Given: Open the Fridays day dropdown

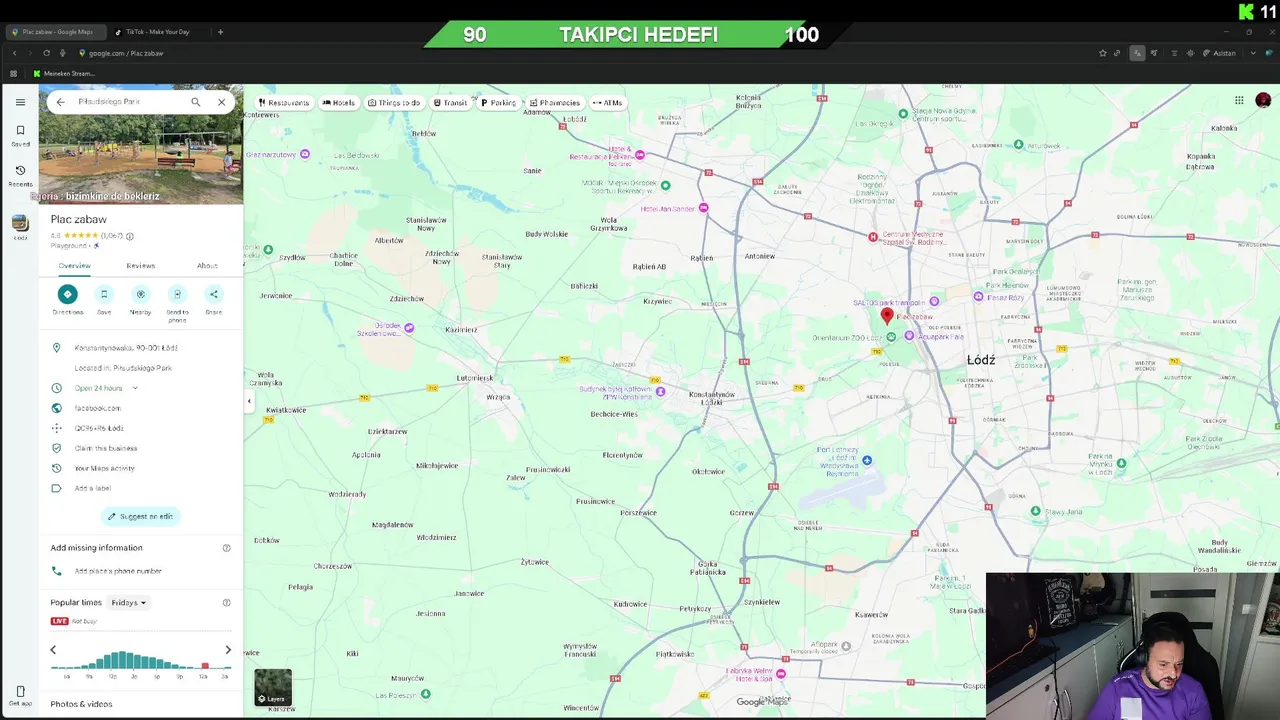Looking at the screenshot, I should pyautogui.click(x=128, y=603).
